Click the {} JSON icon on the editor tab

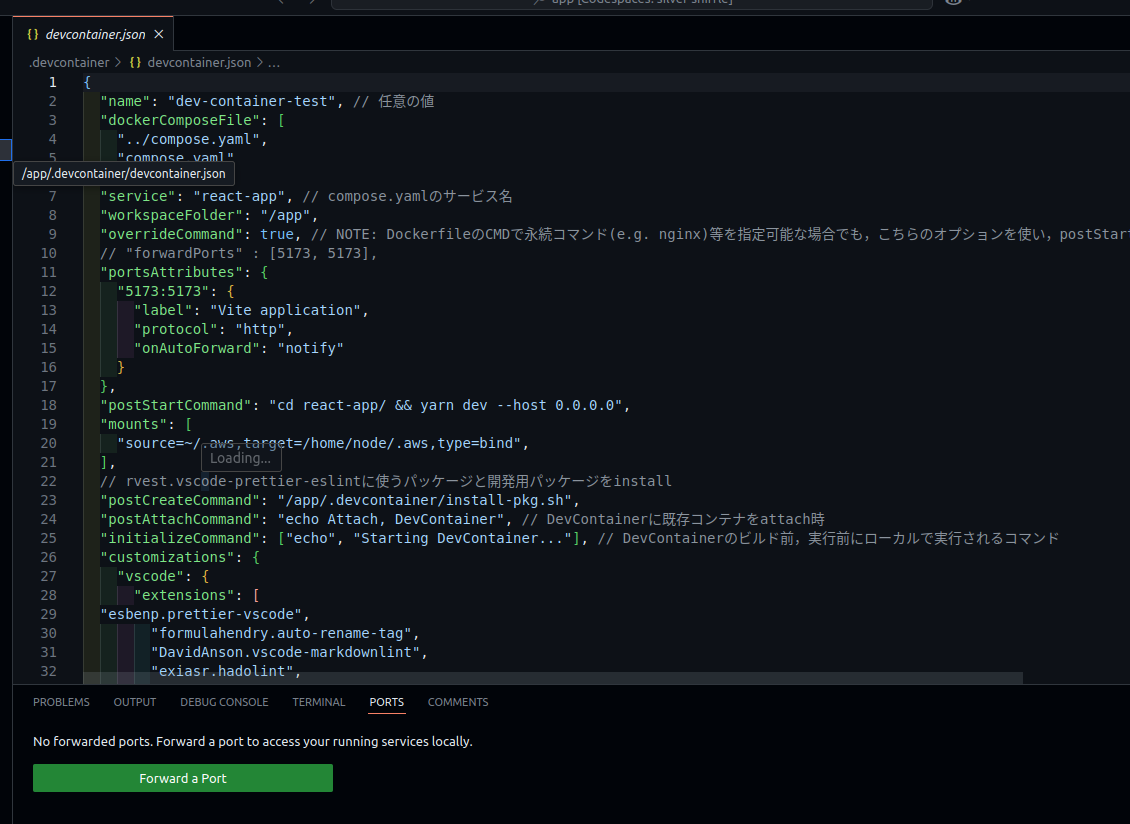coord(33,32)
